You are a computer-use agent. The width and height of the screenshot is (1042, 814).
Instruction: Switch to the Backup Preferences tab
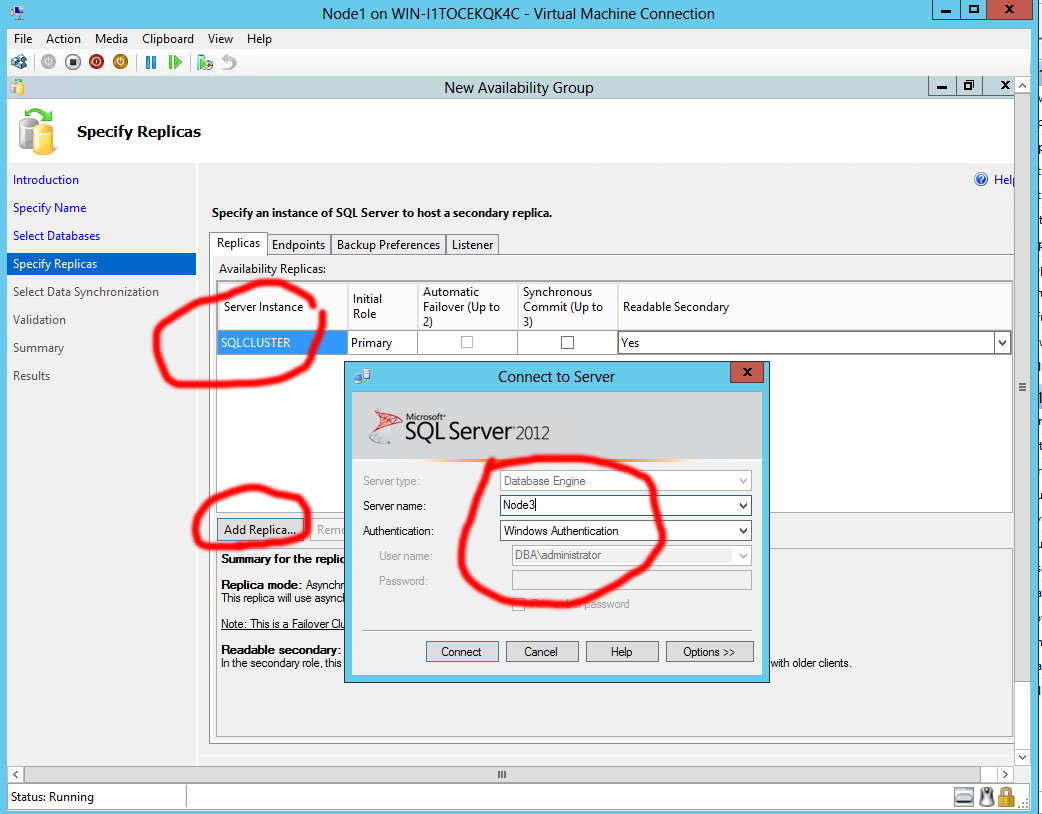[388, 245]
